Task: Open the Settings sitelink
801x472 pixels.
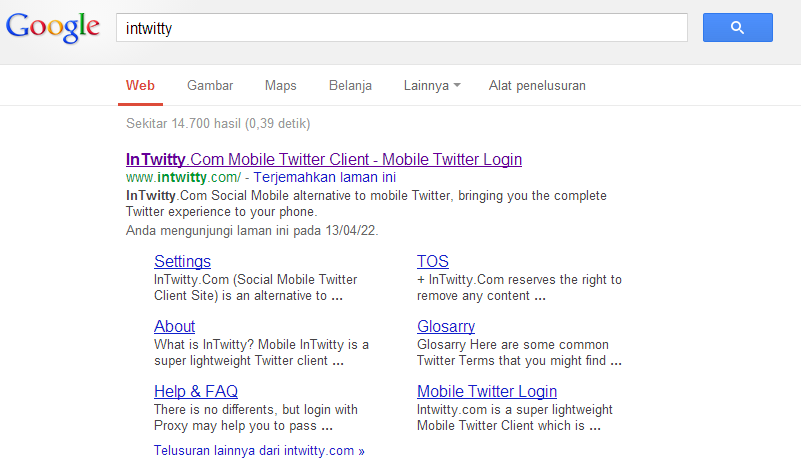Action: tap(182, 262)
